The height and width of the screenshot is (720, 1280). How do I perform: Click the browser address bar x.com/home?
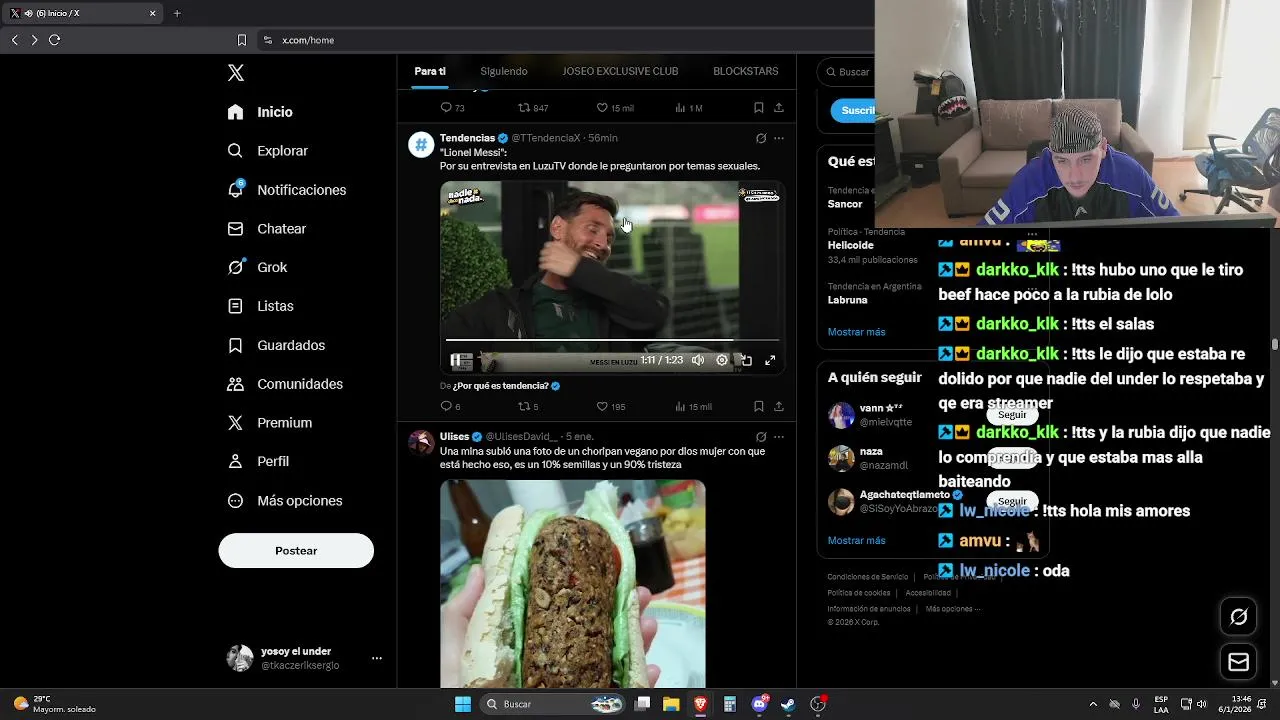pos(308,40)
